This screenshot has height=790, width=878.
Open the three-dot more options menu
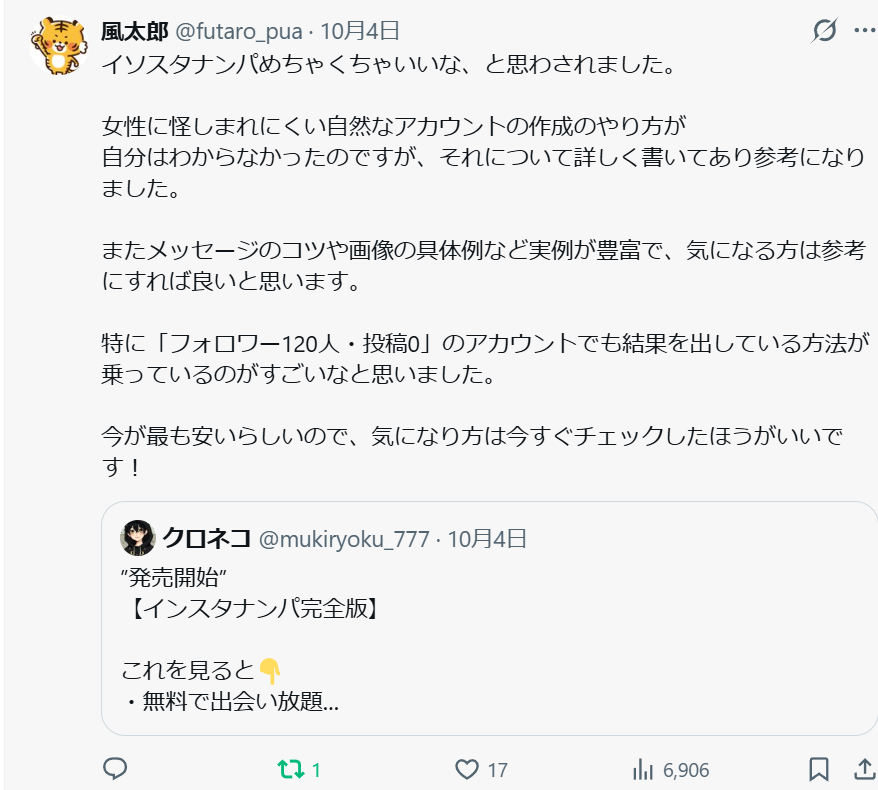click(863, 31)
